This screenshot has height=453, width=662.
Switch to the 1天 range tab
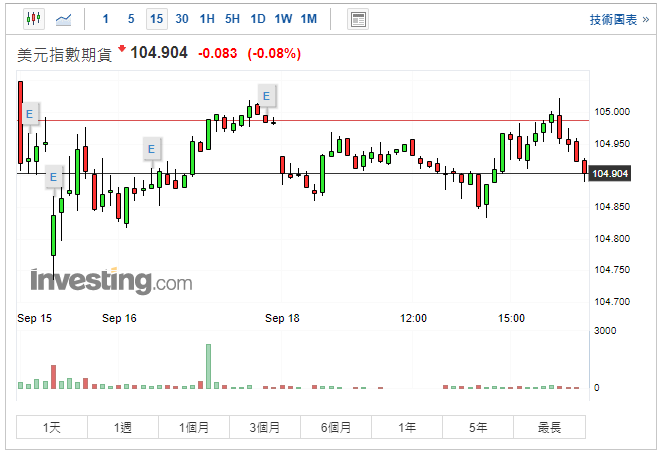52,427
